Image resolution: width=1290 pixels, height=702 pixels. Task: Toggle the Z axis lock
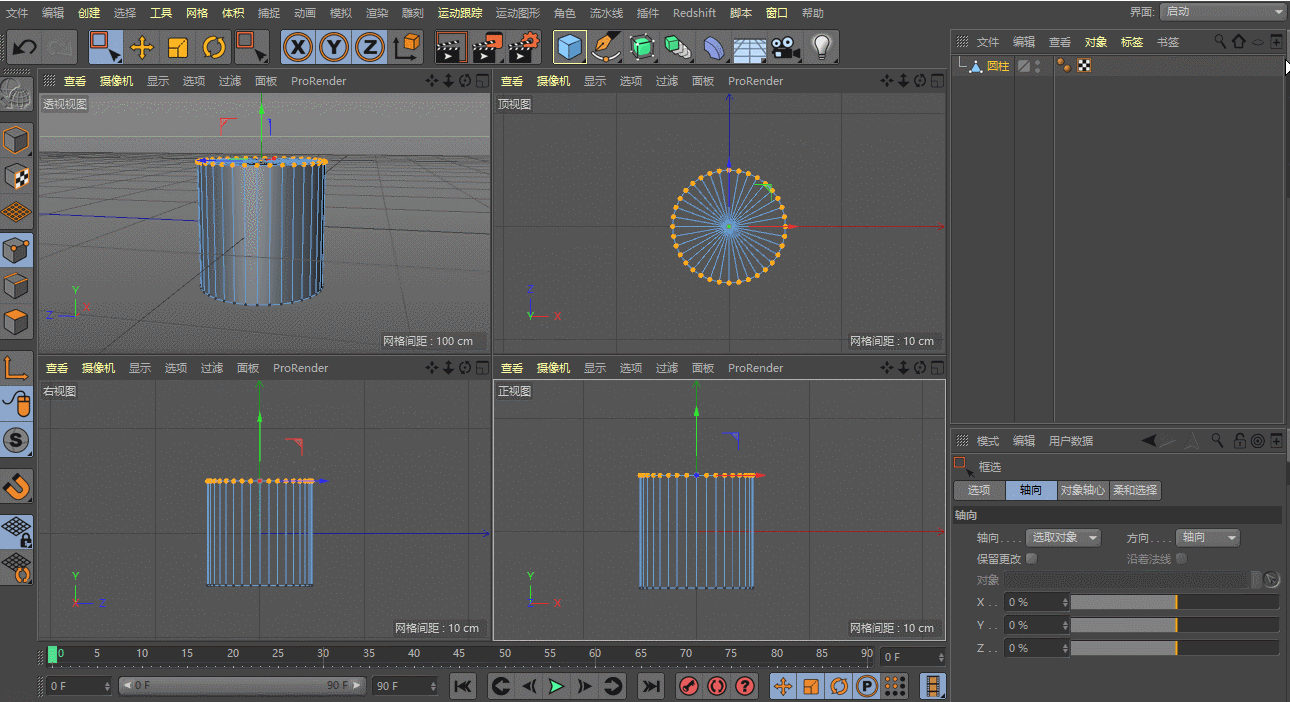point(370,47)
